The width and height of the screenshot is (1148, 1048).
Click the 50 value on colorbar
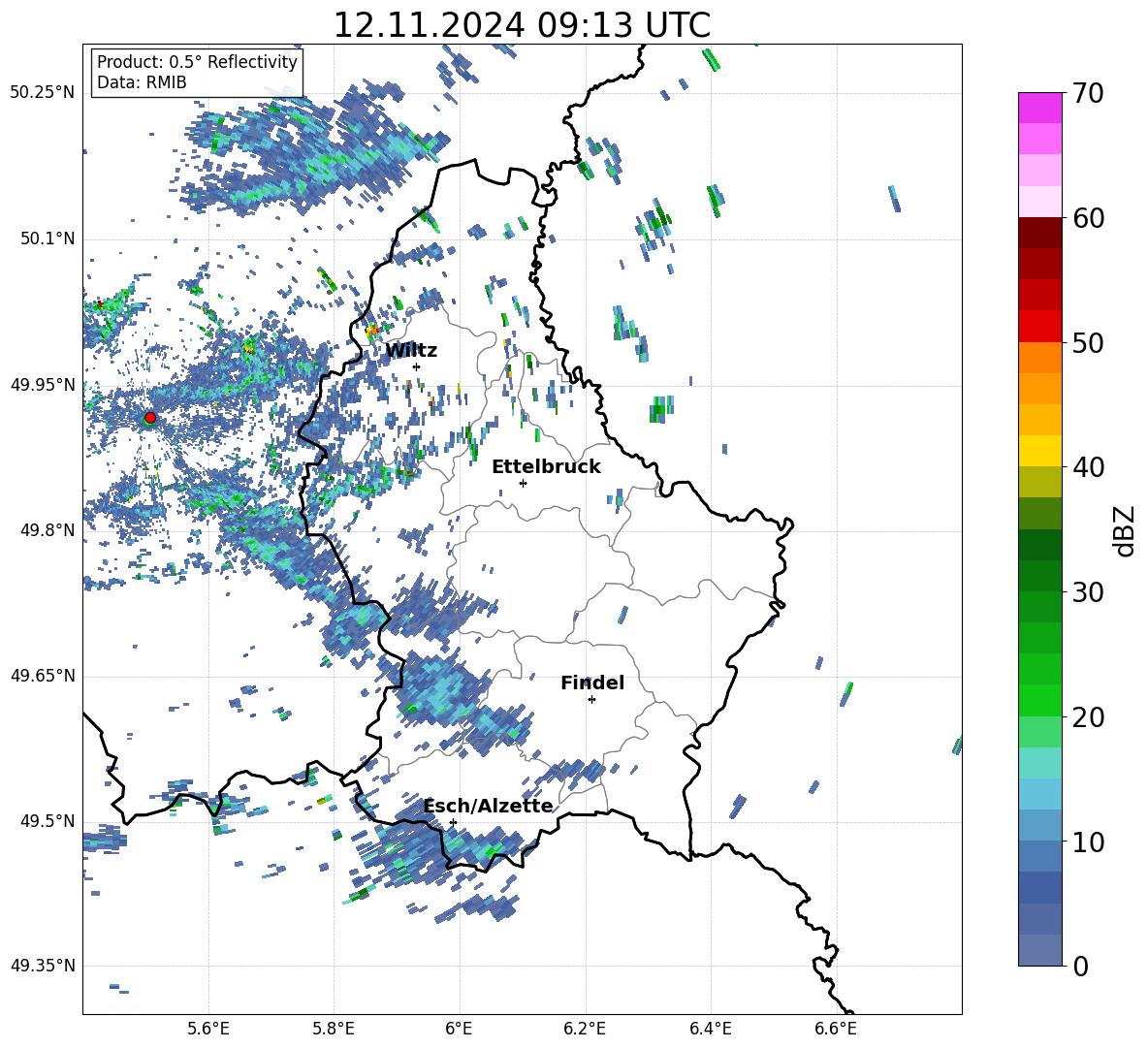click(x=1087, y=342)
